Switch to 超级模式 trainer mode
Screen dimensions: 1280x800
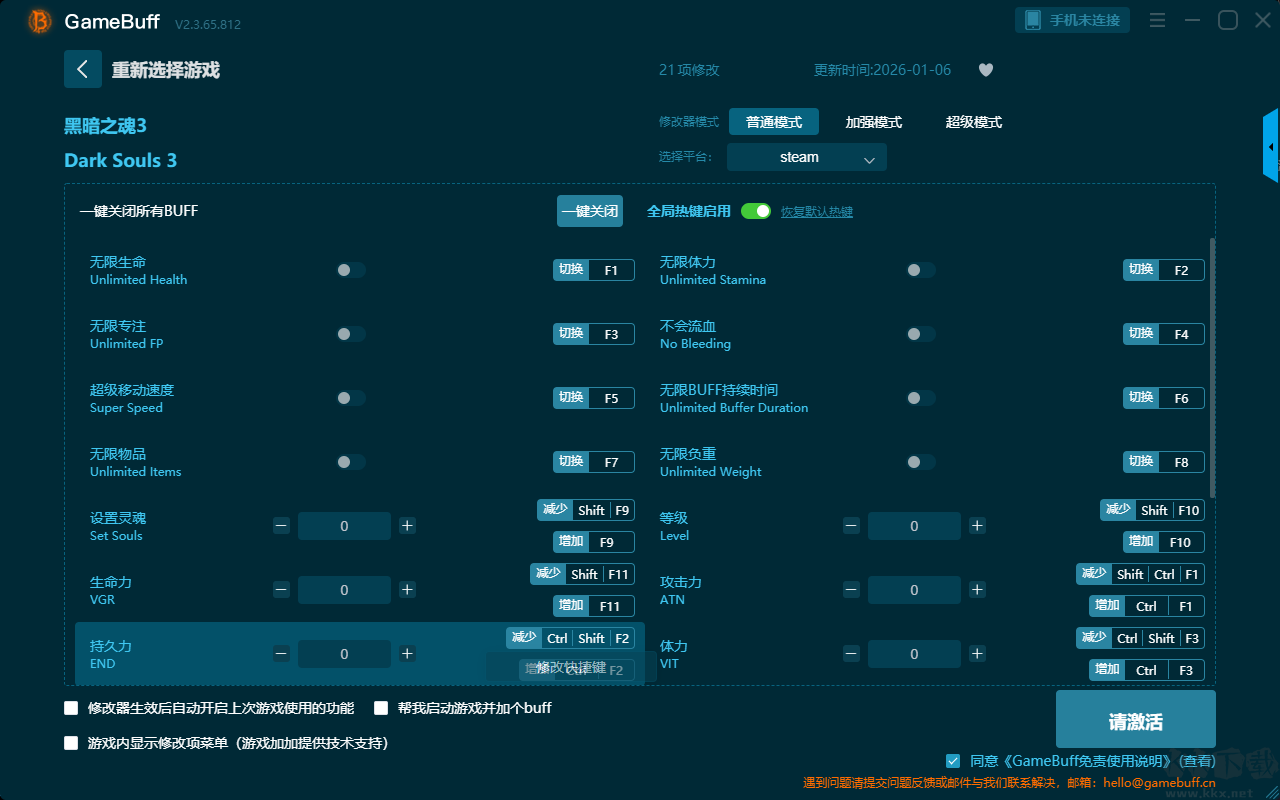(974, 122)
